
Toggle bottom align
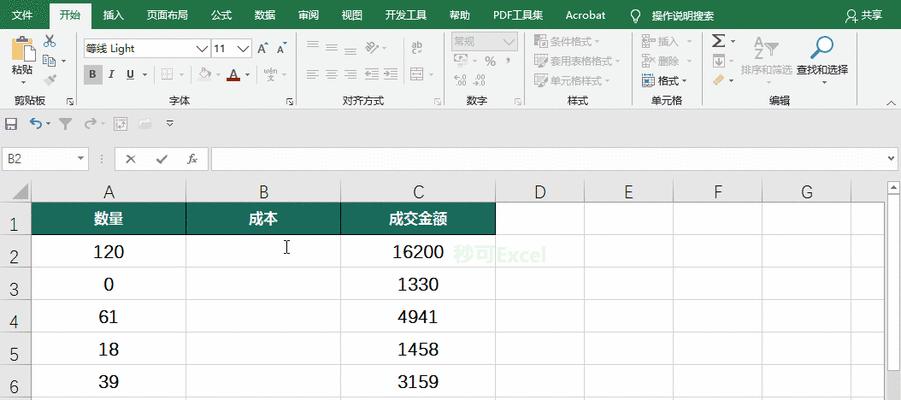(351, 50)
